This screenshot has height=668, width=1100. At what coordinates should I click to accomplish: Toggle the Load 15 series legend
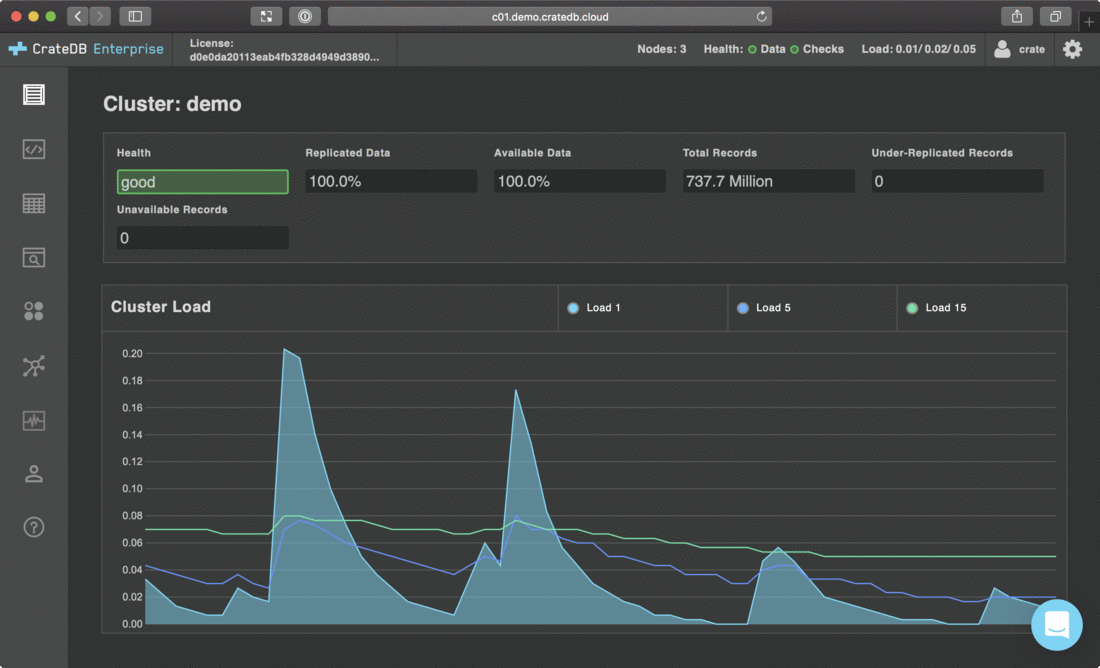tap(937, 308)
